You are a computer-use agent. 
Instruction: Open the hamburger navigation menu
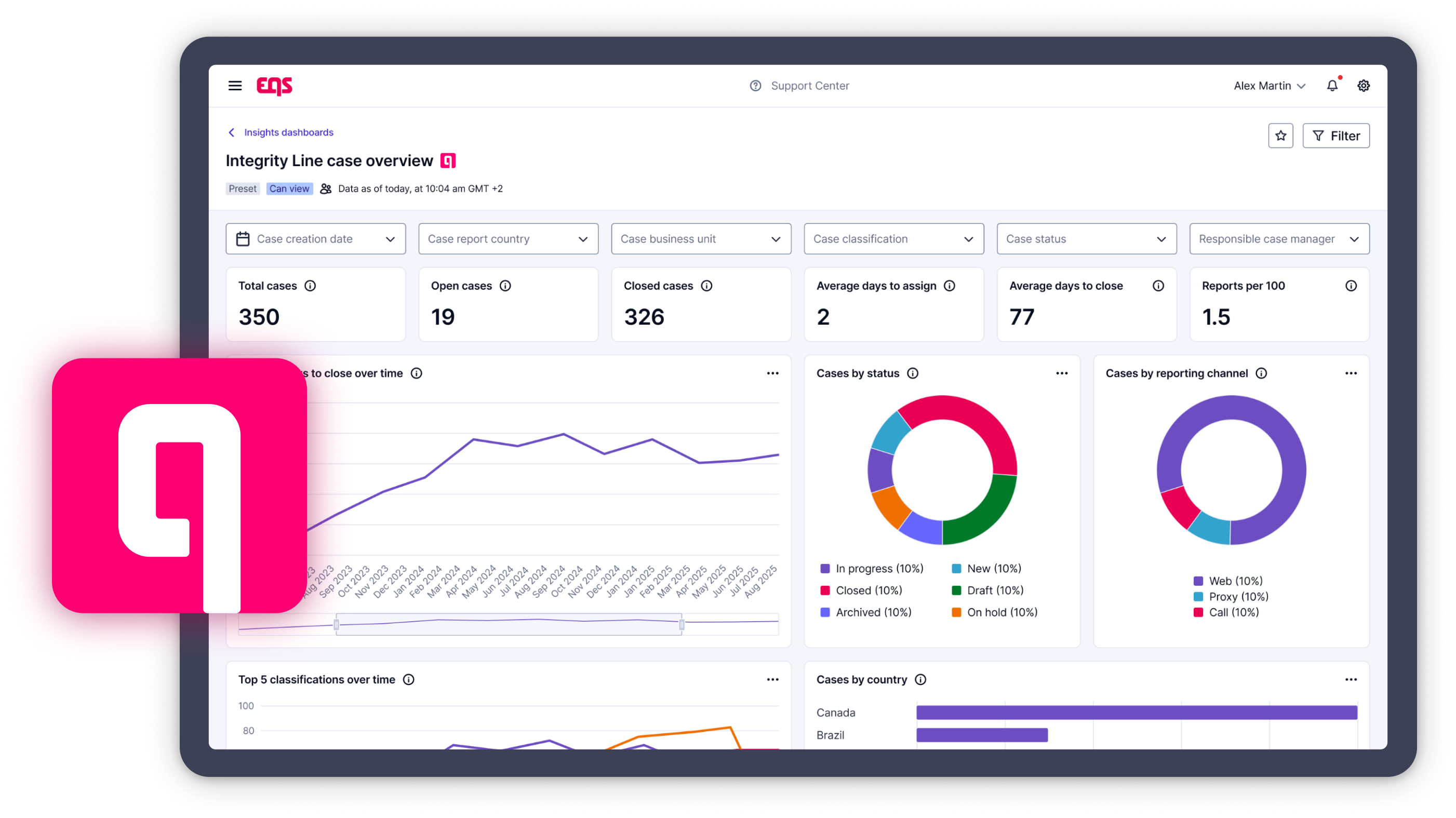click(x=235, y=85)
